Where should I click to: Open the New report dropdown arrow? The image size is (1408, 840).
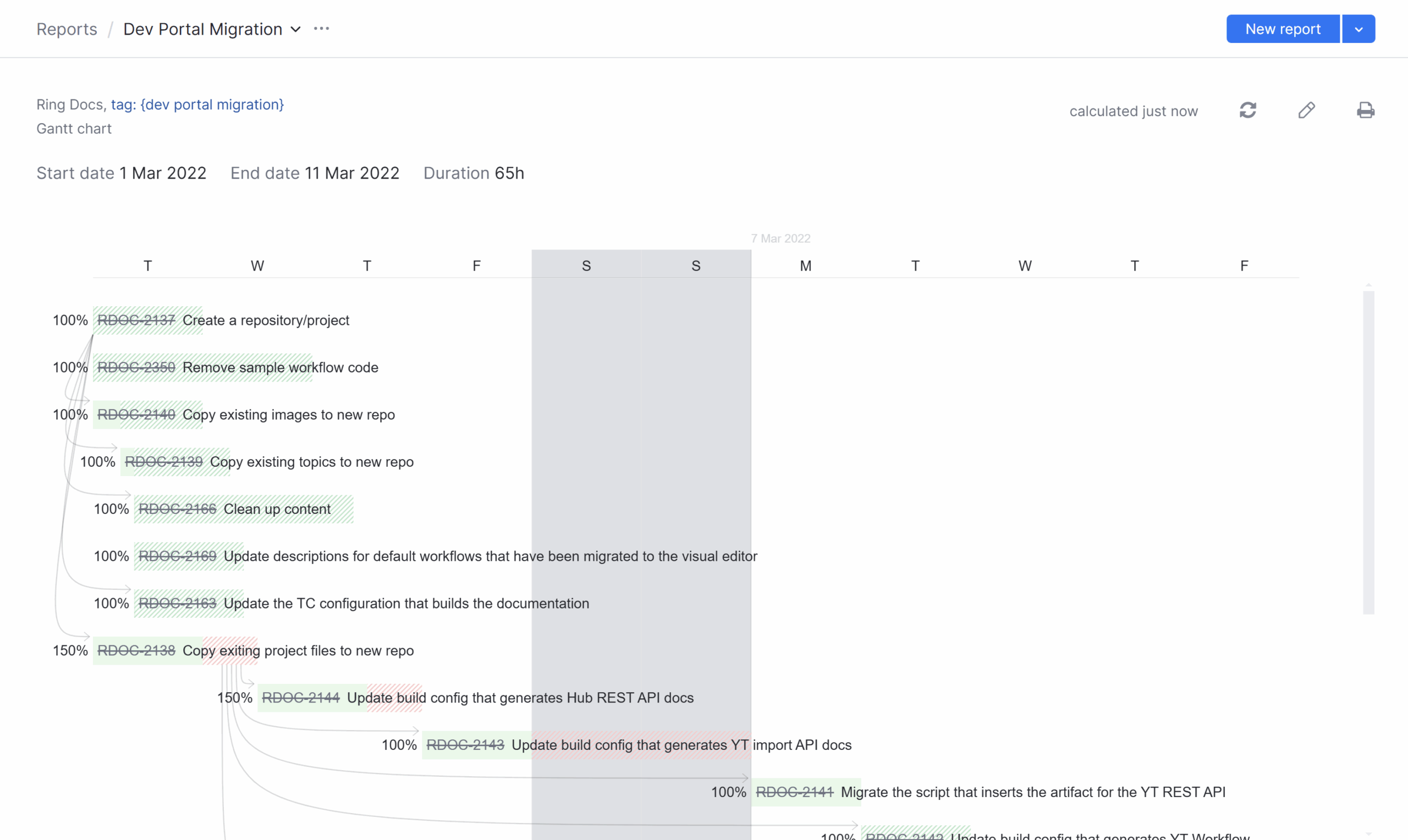point(1358,28)
